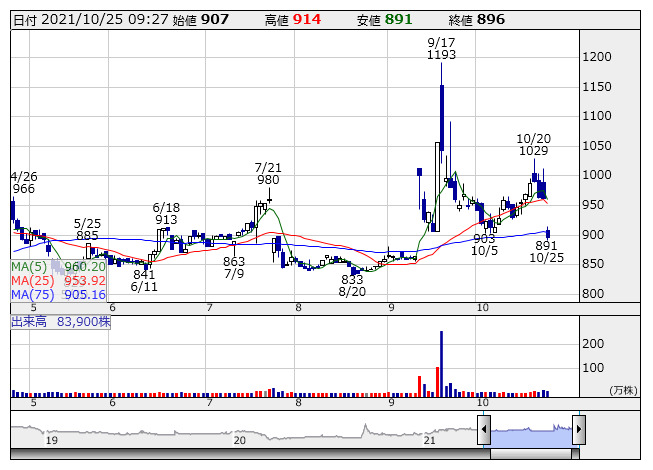
Task: Click the 9/17 peak label 1193
Action: pos(440,55)
